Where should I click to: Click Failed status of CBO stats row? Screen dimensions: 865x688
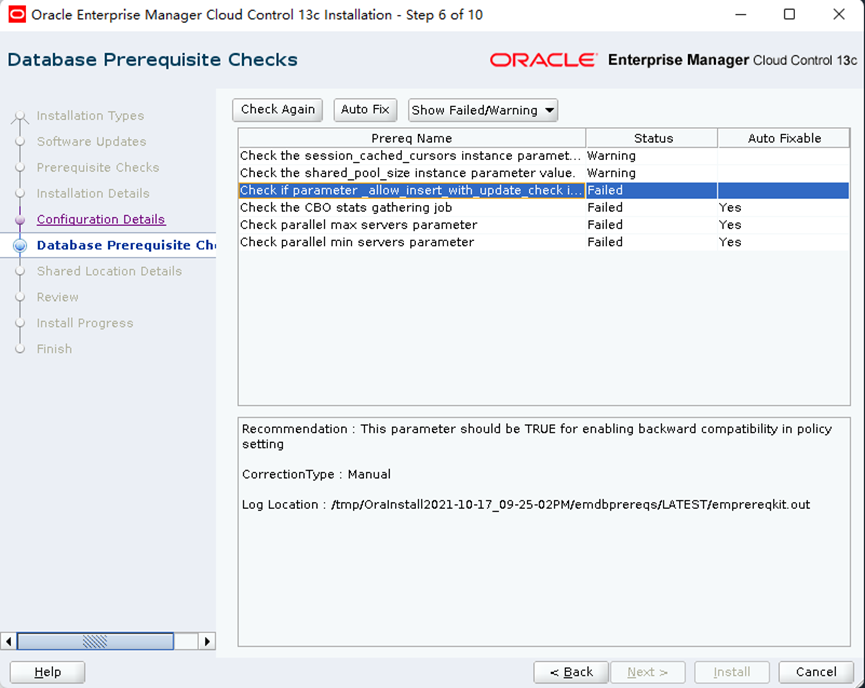click(605, 207)
